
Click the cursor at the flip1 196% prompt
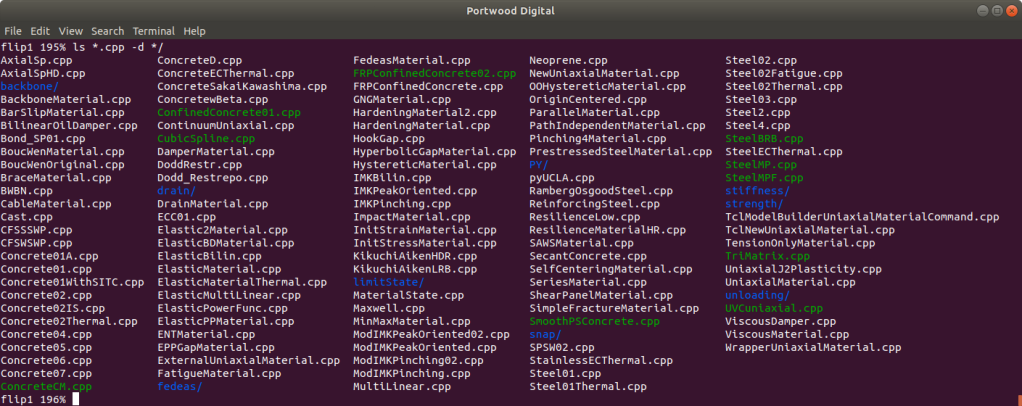(76, 399)
